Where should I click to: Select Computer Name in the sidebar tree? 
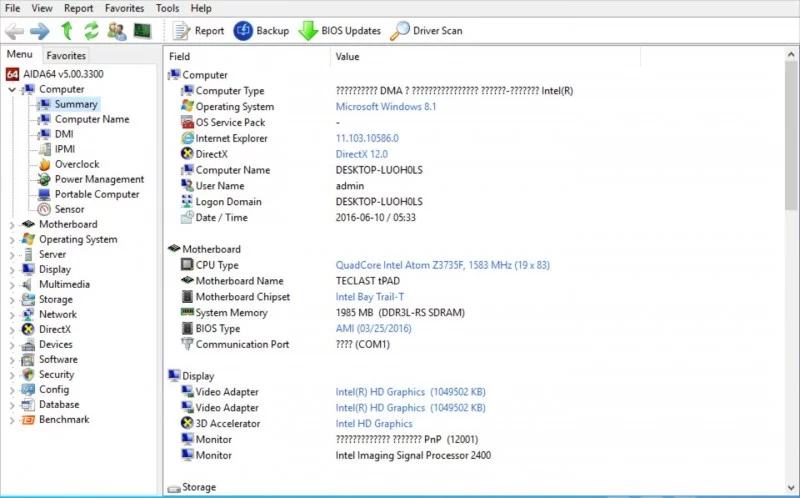click(x=92, y=119)
